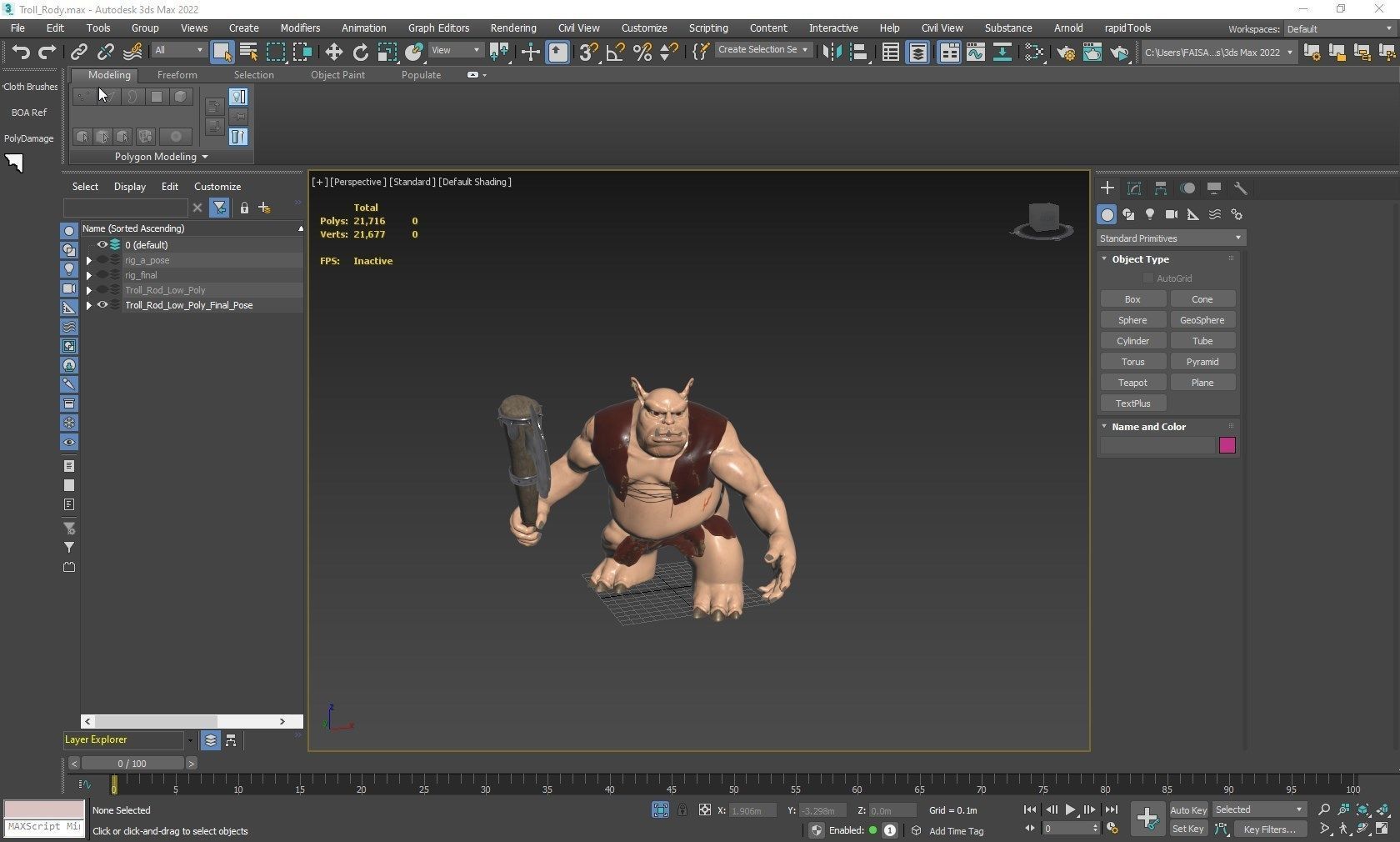The image size is (1400, 842).
Task: Click the time slider 0 / 100 handle
Action: 132,764
